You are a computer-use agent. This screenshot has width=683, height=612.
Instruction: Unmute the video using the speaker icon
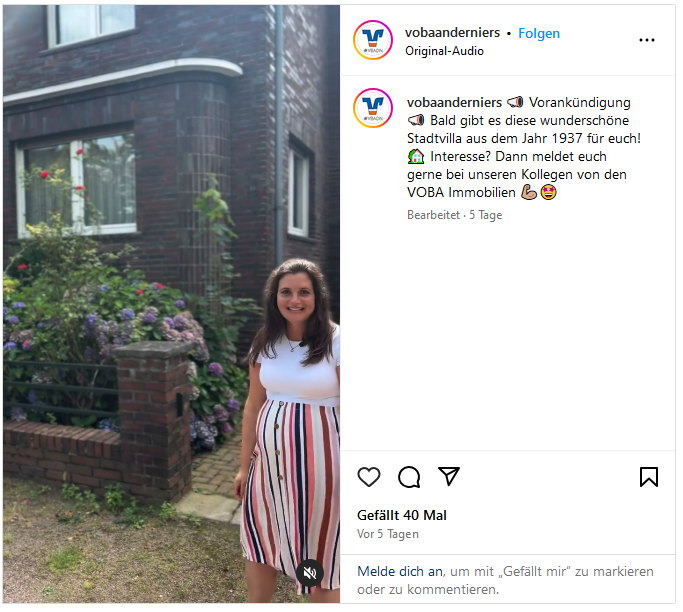click(x=310, y=572)
